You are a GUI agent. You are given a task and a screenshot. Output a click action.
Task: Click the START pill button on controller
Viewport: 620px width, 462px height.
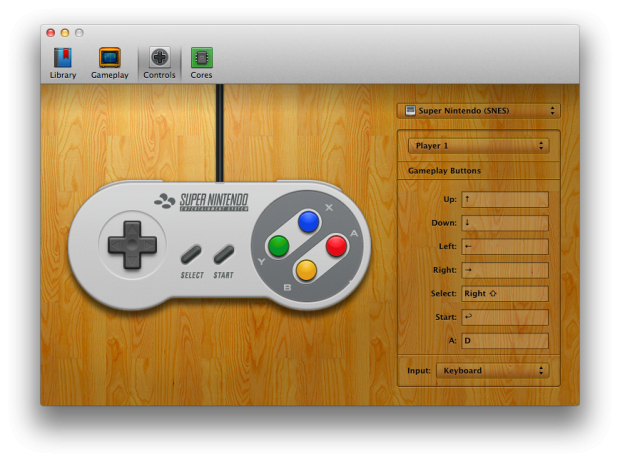(x=224, y=255)
